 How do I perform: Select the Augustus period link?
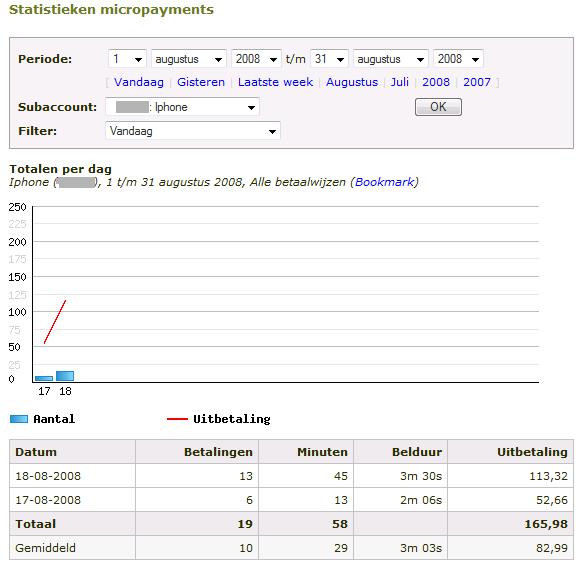point(352,82)
